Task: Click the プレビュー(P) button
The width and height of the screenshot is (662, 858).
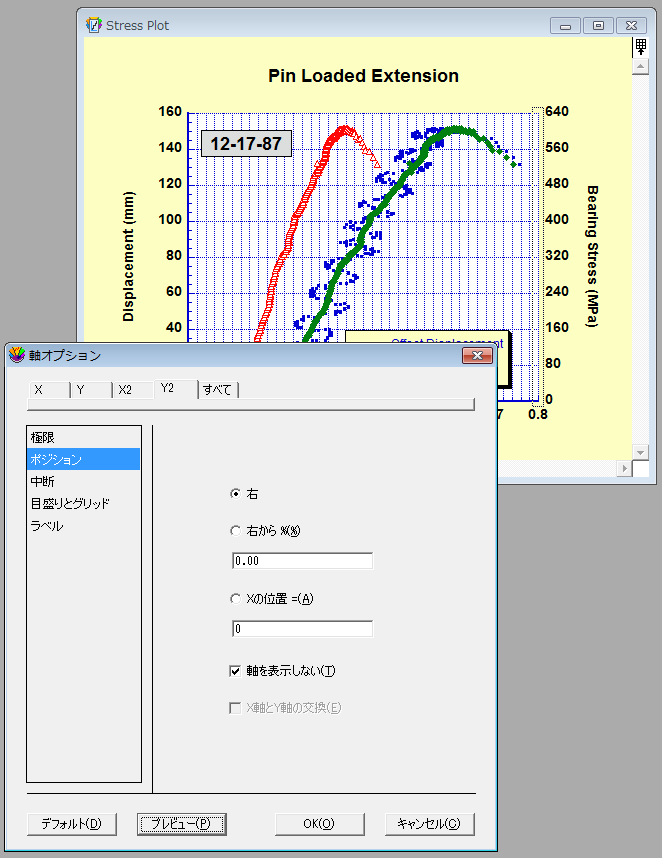Action: click(182, 824)
